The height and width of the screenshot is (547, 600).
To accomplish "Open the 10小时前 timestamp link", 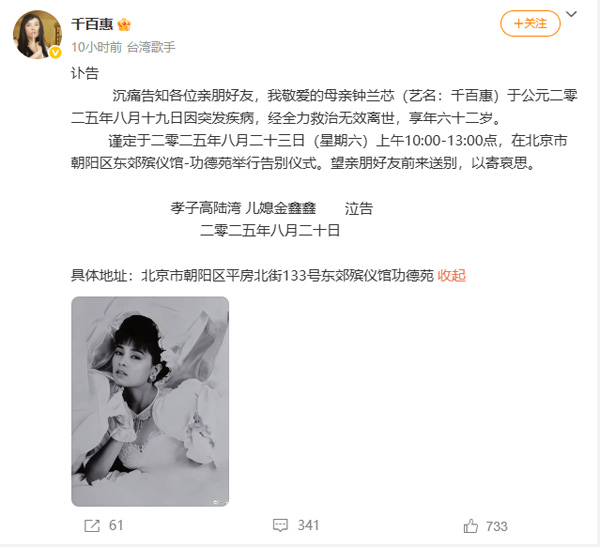I will [96, 47].
